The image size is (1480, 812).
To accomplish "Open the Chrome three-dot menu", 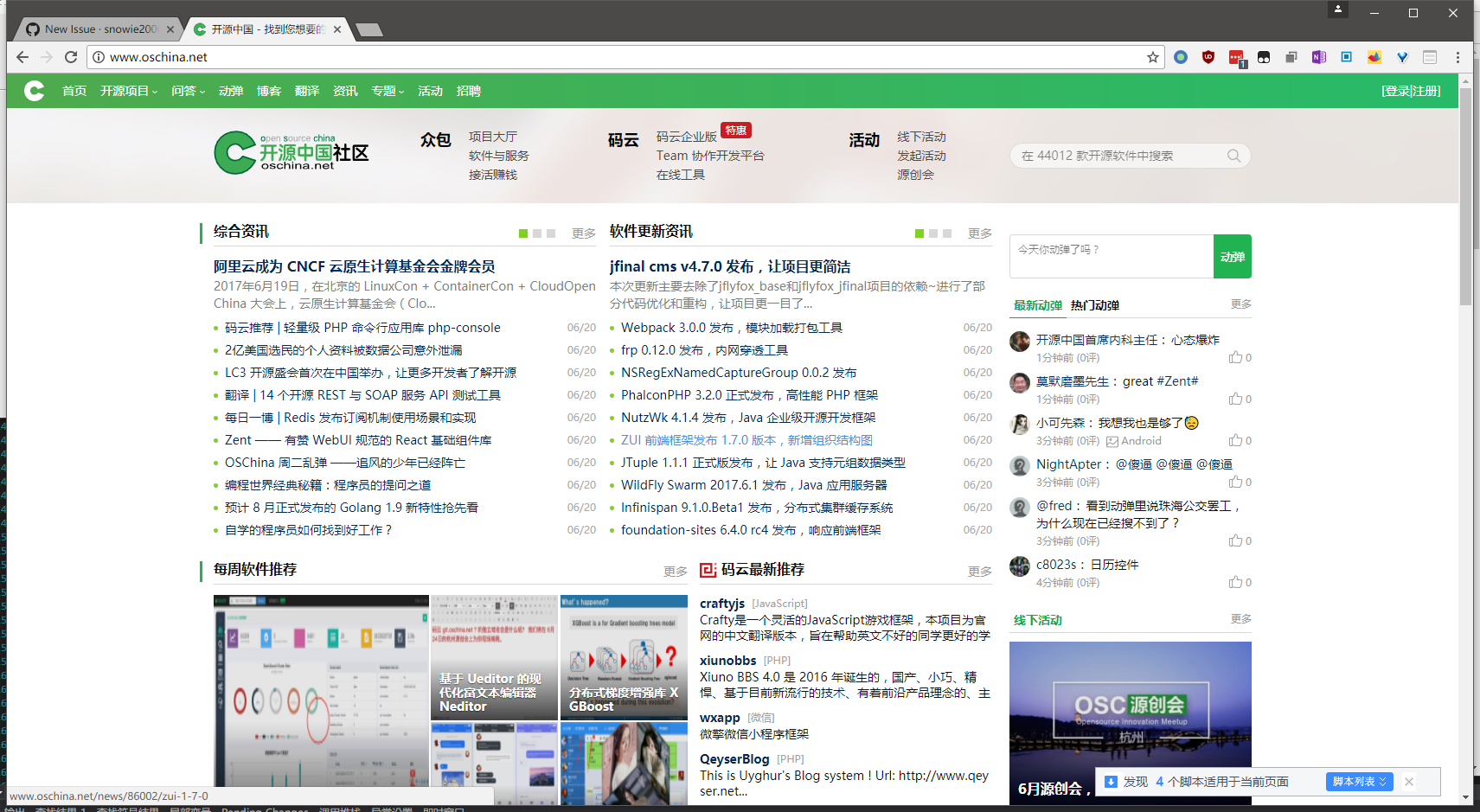I will point(1458,57).
